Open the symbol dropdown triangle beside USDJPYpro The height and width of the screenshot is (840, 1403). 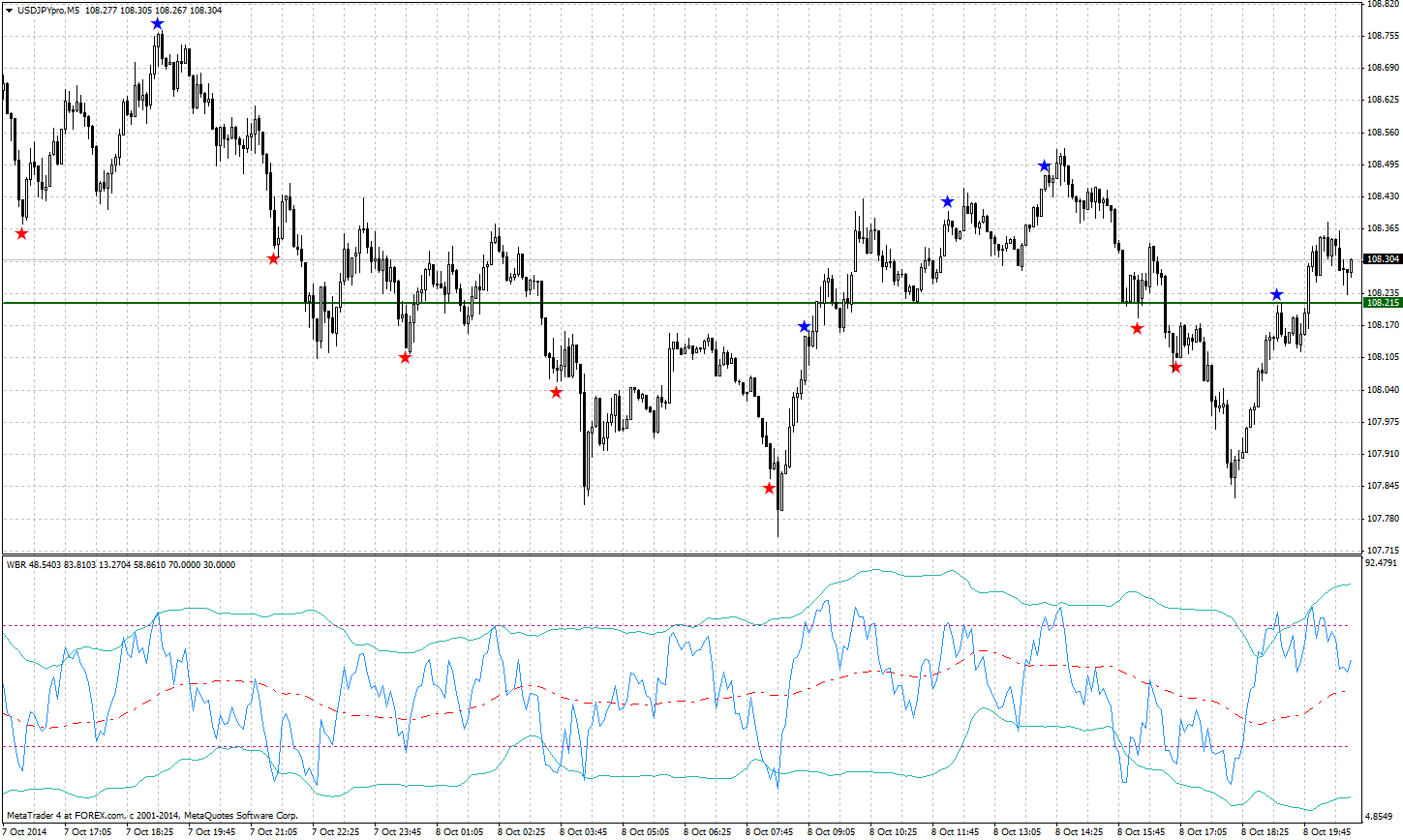pos(9,9)
